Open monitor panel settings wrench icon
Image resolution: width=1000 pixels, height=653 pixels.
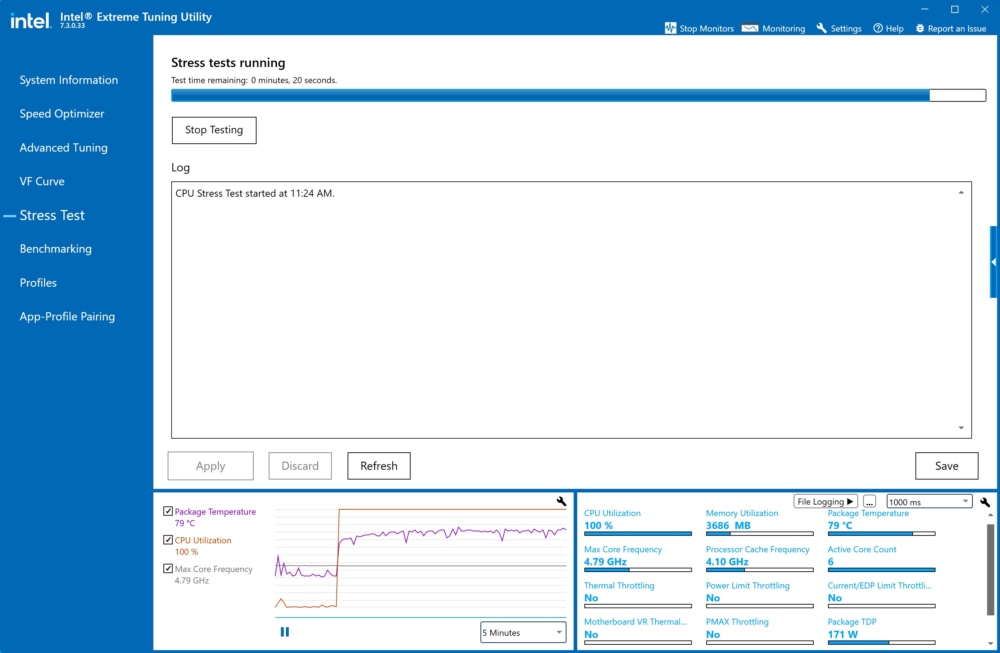point(985,502)
